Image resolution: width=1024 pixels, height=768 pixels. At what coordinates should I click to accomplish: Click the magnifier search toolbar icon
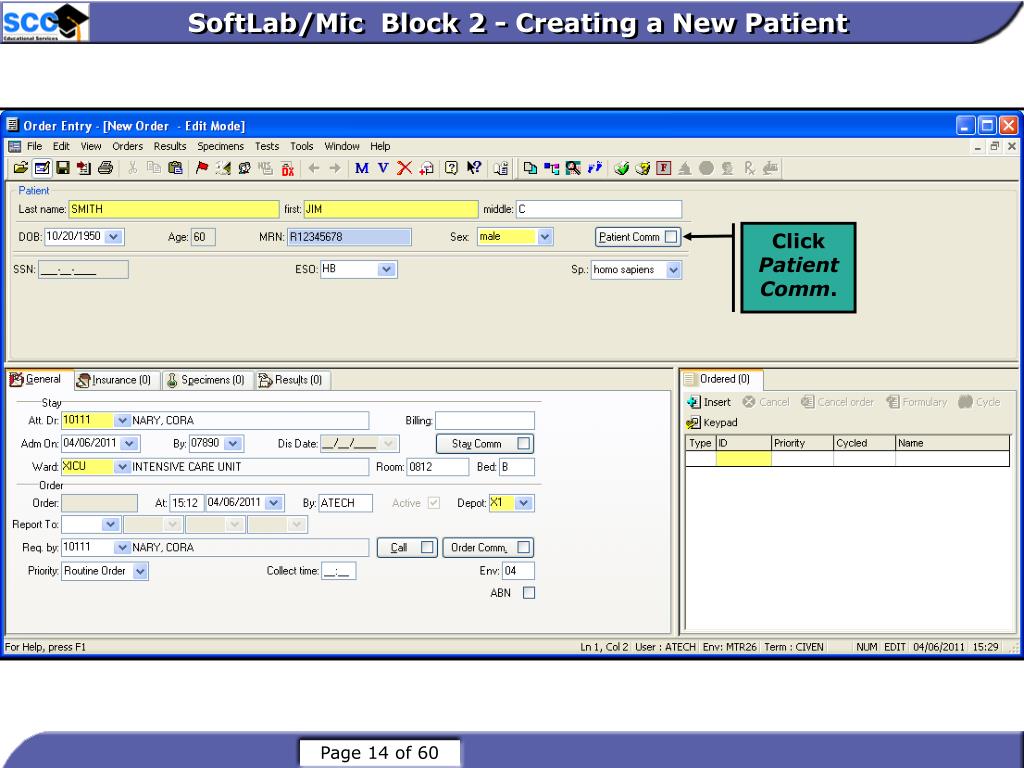coord(573,168)
